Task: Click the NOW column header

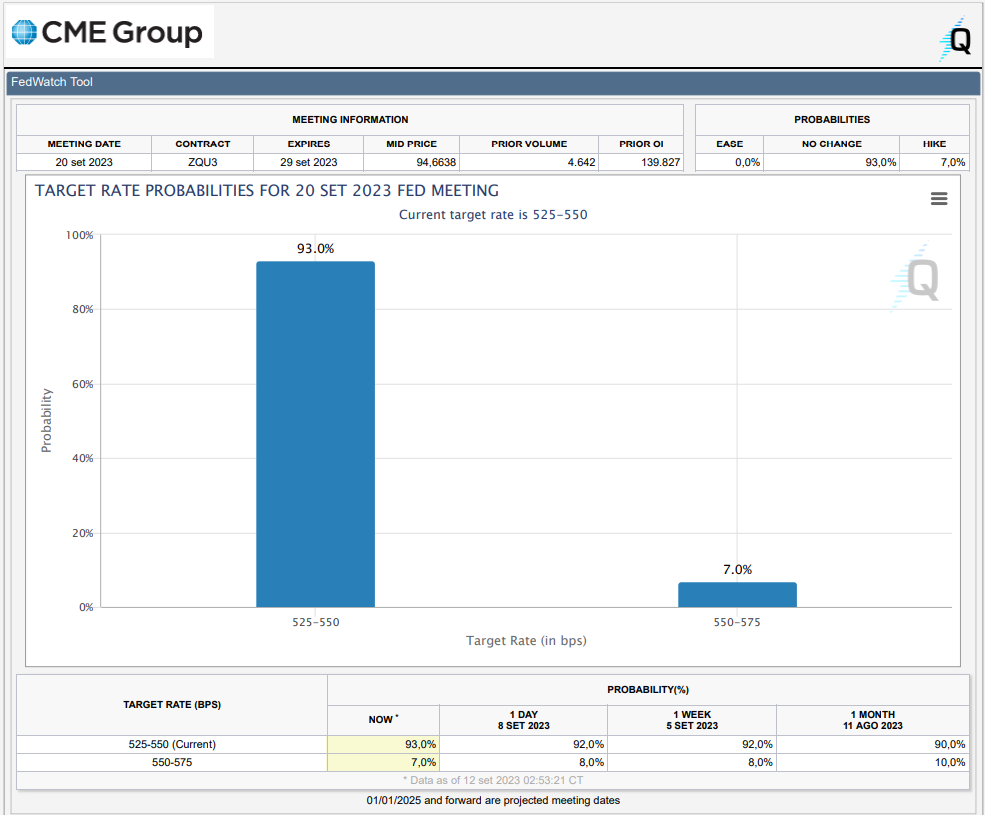Action: coord(383,719)
